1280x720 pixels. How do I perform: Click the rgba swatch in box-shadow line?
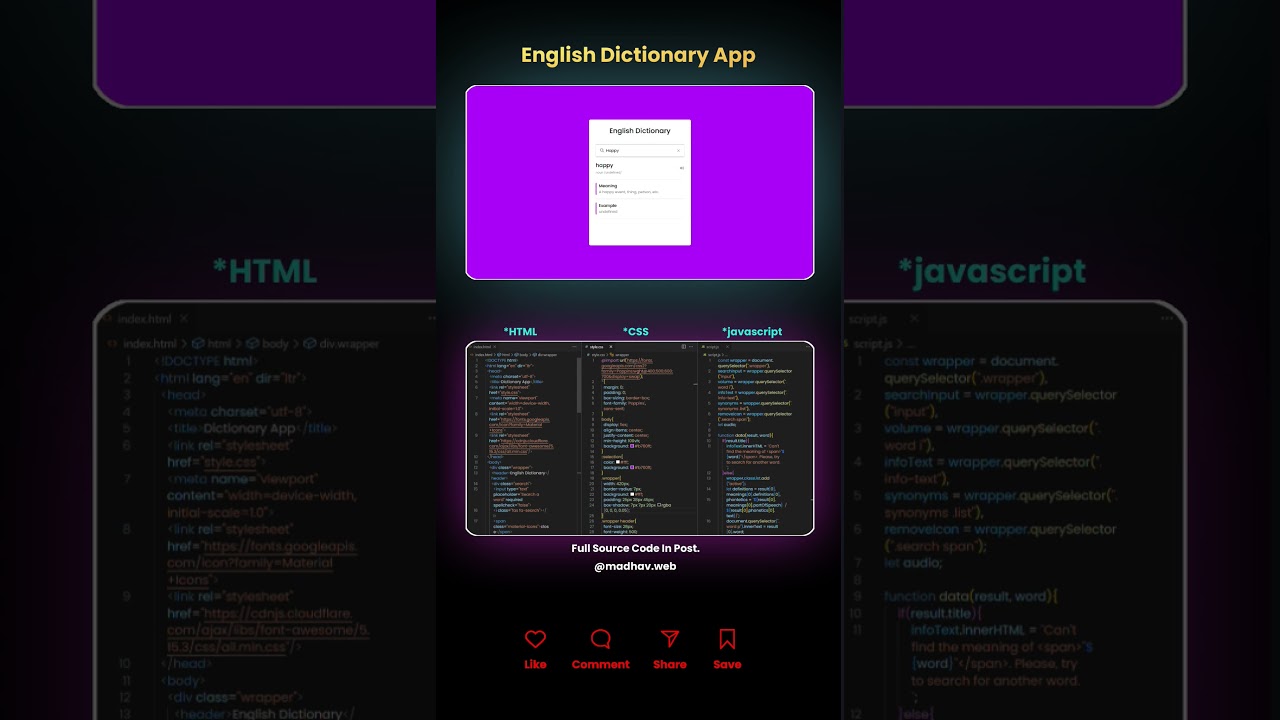pos(660,505)
